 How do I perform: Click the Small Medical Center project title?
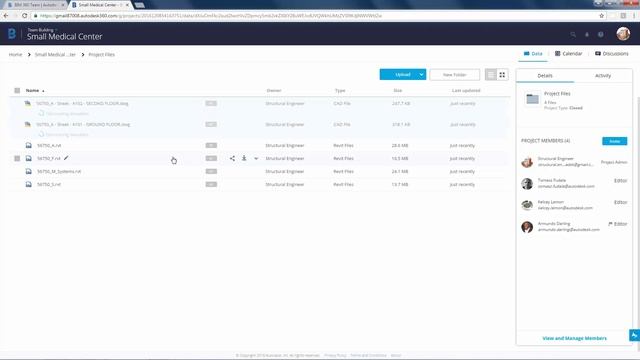click(64, 37)
